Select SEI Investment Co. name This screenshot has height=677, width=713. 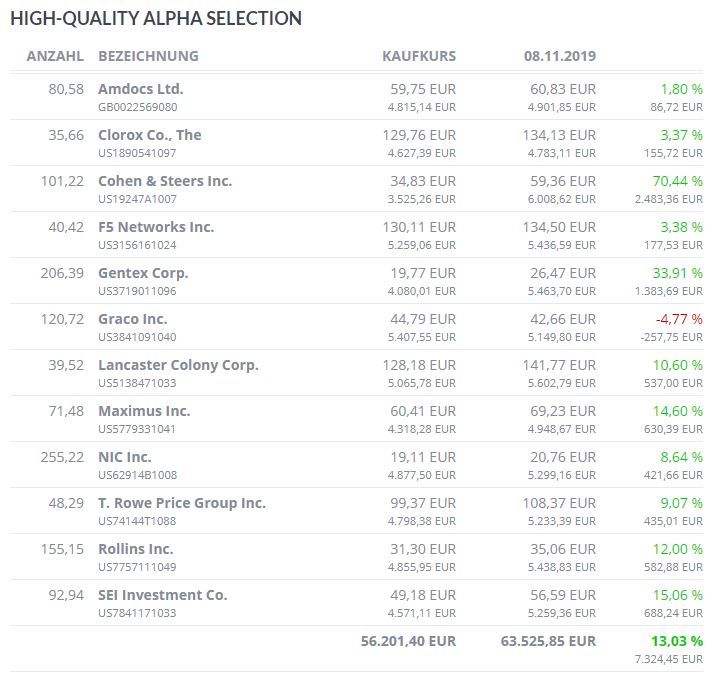[163, 595]
